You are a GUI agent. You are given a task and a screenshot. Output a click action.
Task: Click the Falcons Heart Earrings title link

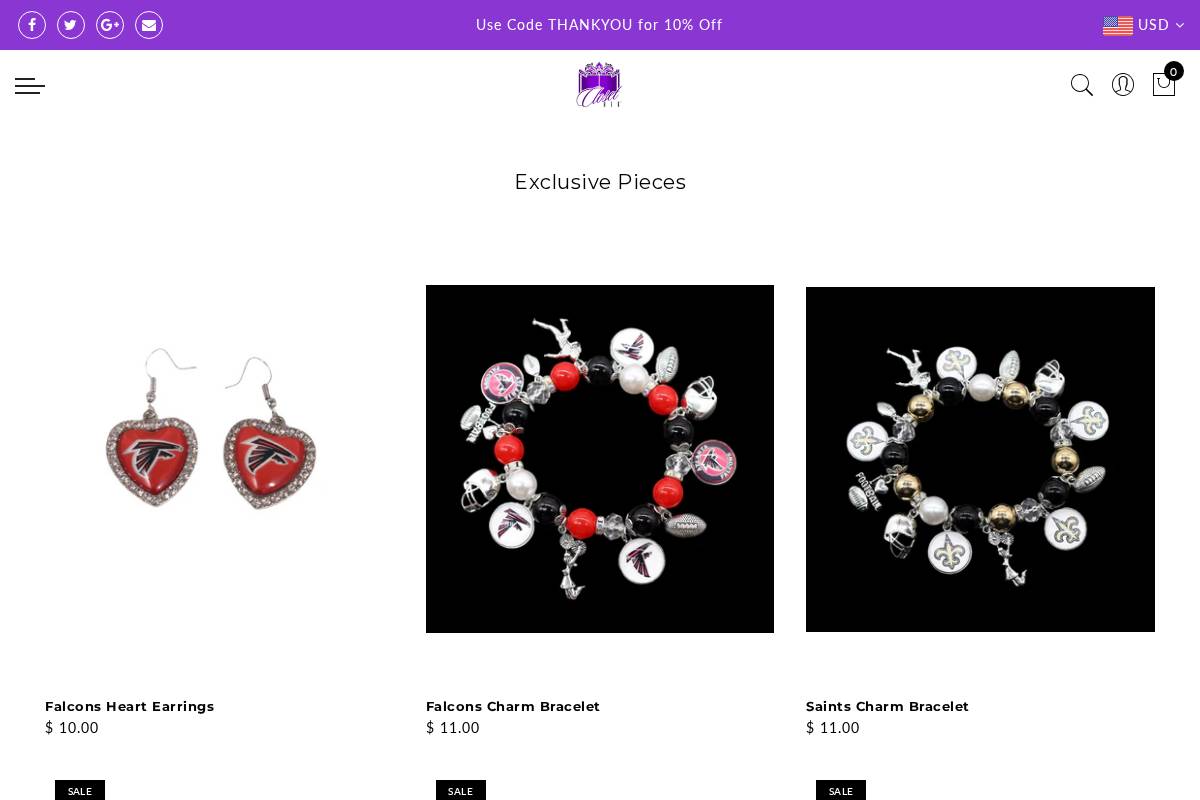pyautogui.click(x=130, y=706)
